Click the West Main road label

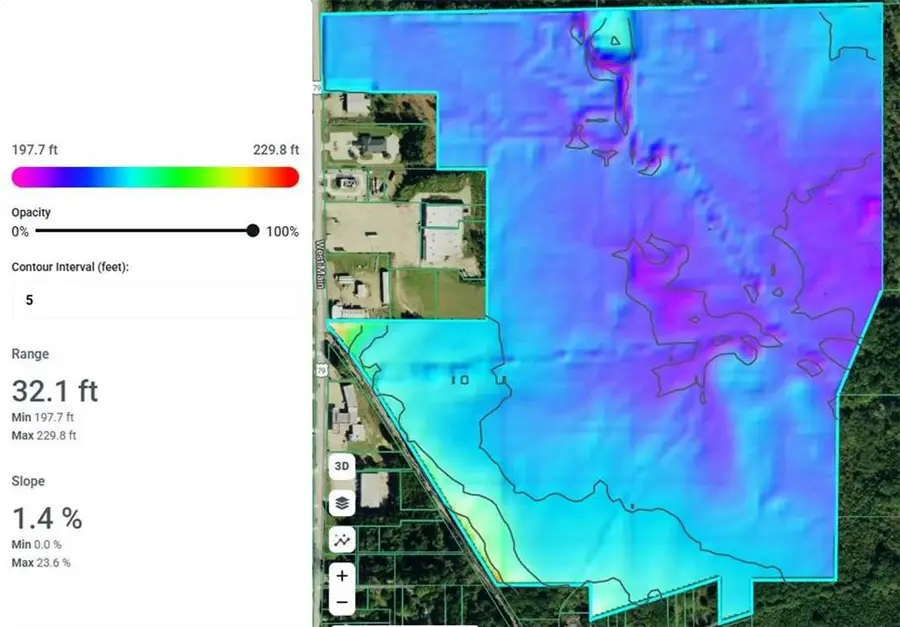pos(321,262)
